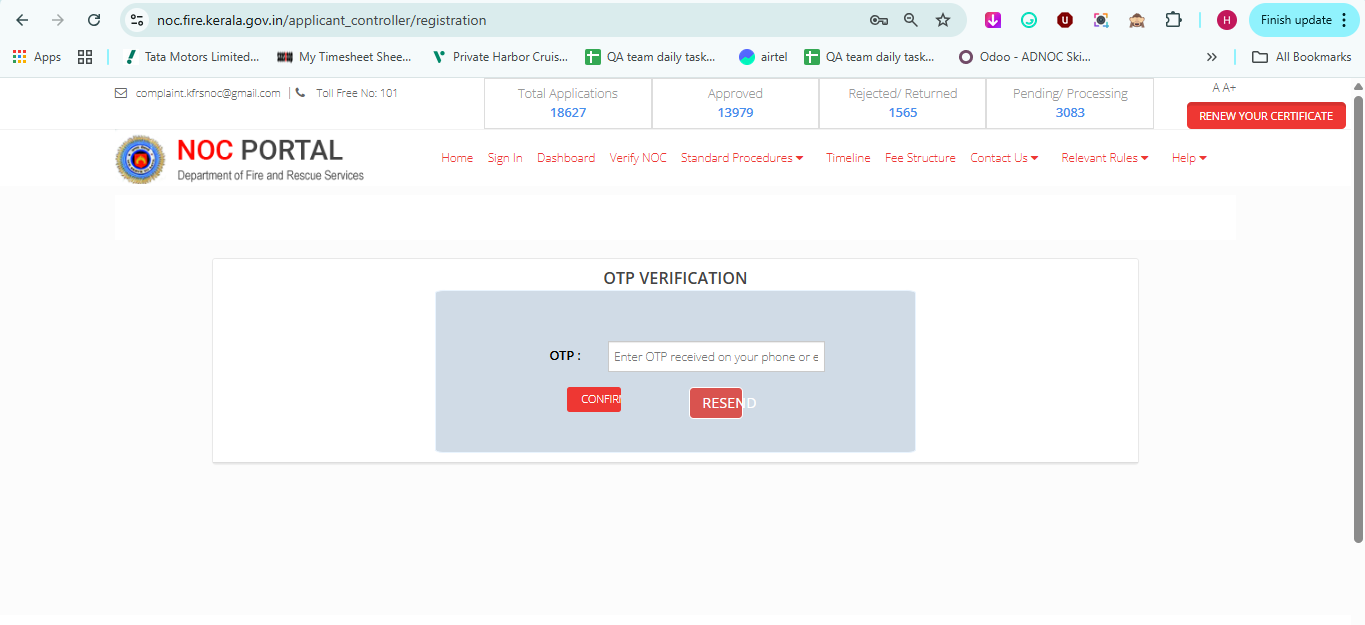
Task: Open the Chrome profile avatar H
Action: point(1226,20)
